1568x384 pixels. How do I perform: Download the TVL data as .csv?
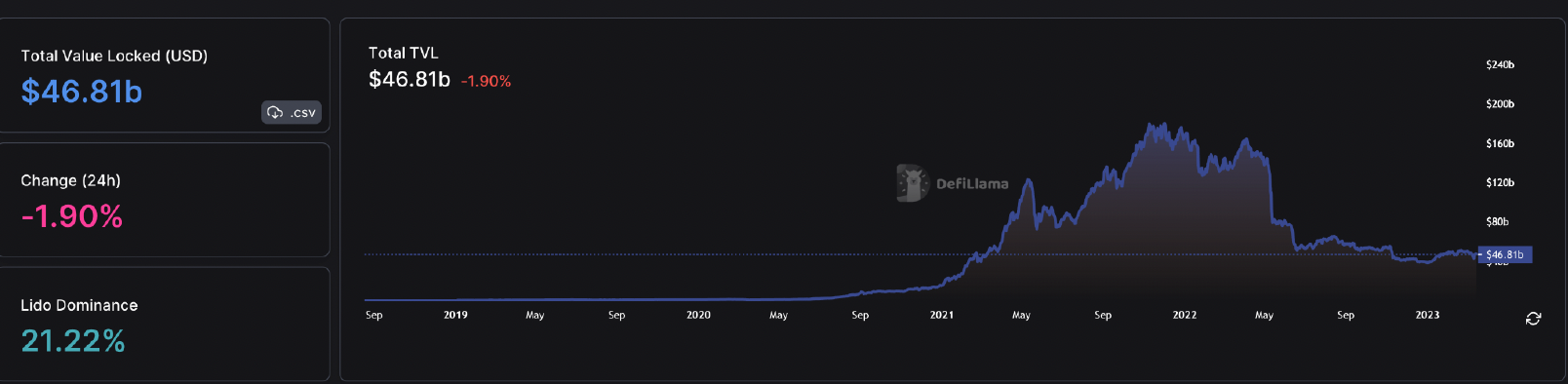(x=292, y=113)
